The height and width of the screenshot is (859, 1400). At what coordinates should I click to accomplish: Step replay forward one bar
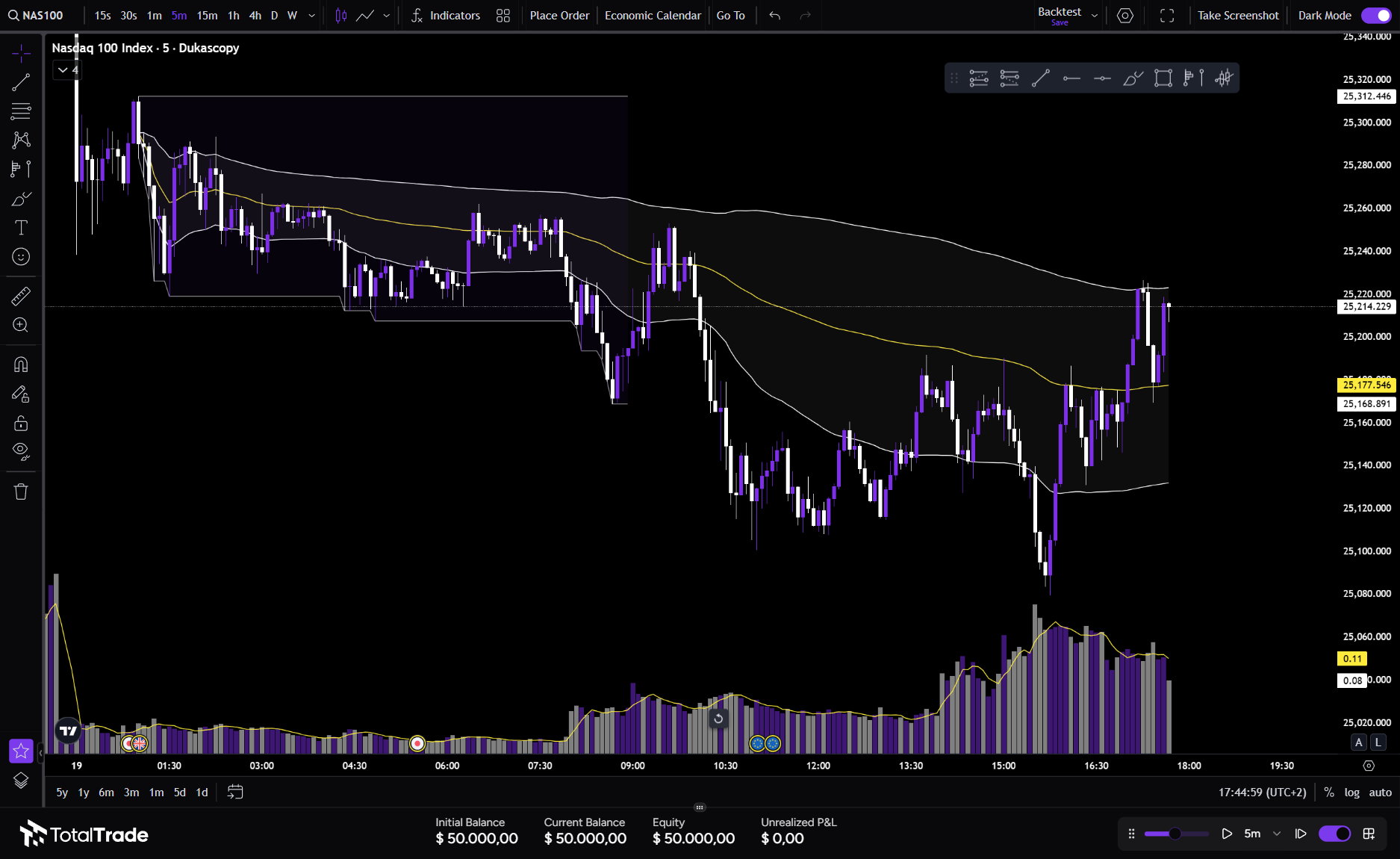click(1301, 834)
